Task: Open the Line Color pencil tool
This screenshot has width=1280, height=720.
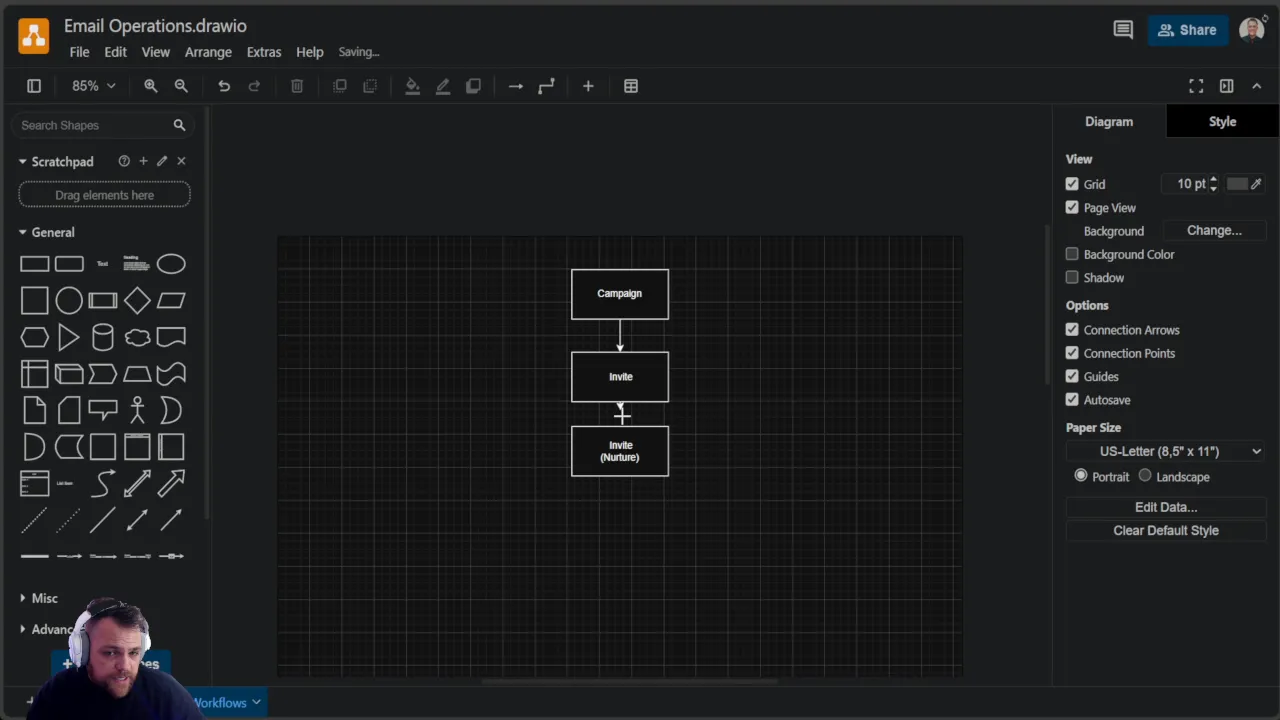Action: click(x=443, y=86)
